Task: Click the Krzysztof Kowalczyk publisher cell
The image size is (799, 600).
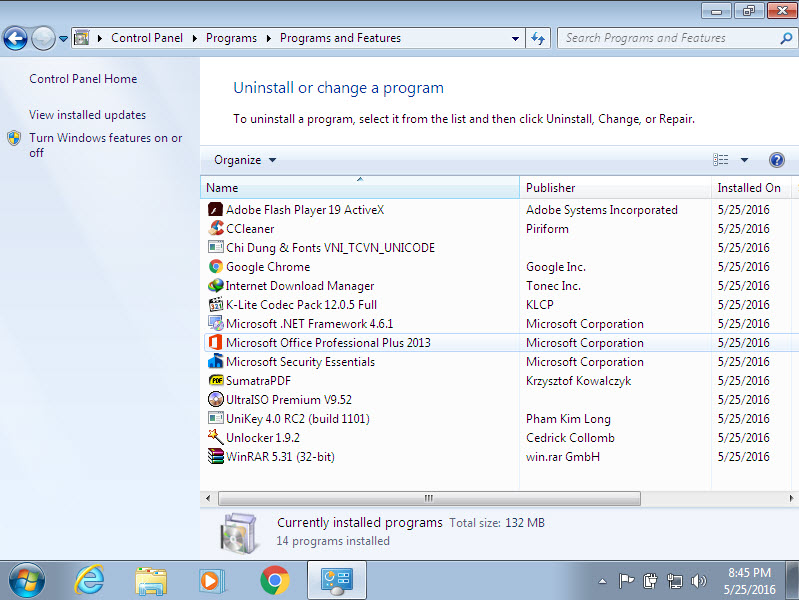Action: pyautogui.click(x=578, y=381)
